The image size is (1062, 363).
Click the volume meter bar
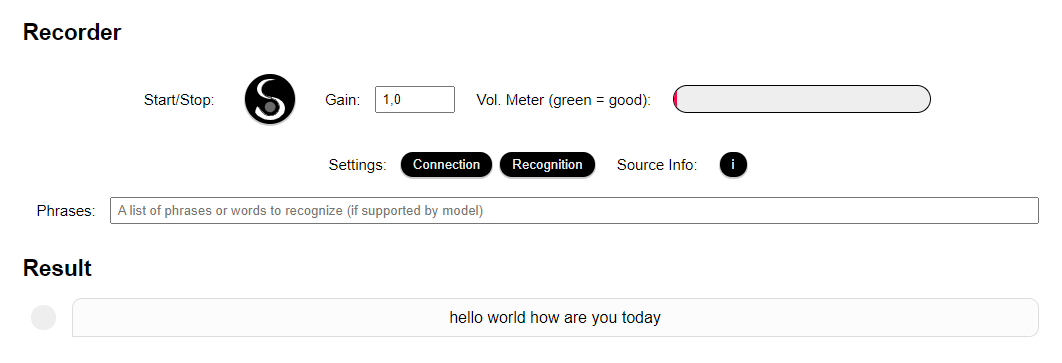pos(802,100)
